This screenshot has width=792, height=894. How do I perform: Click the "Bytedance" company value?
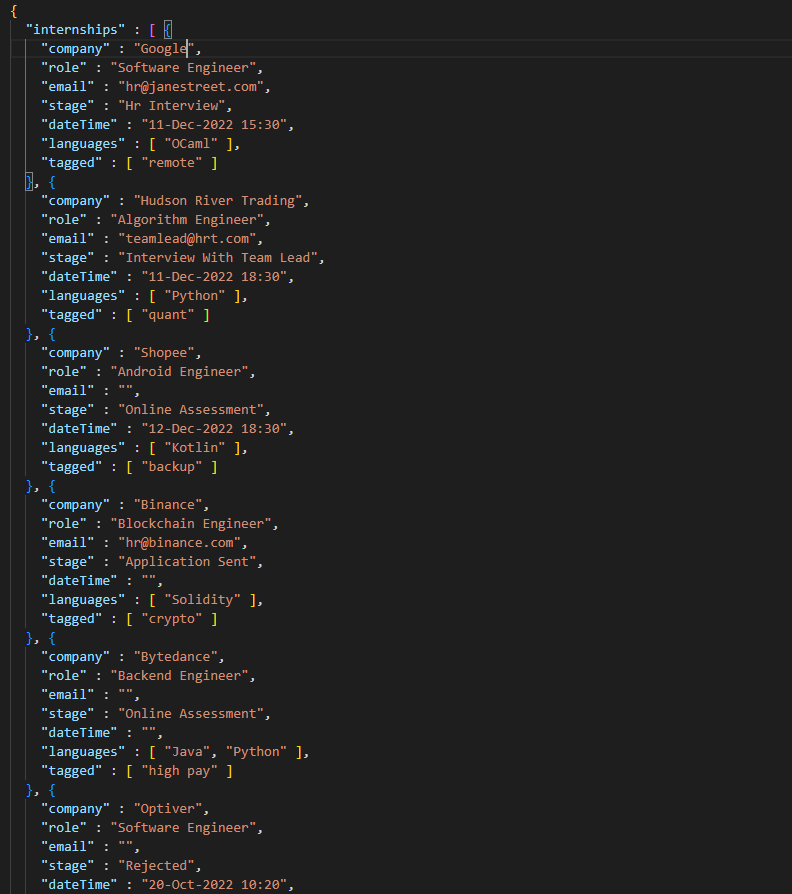[x=176, y=657]
